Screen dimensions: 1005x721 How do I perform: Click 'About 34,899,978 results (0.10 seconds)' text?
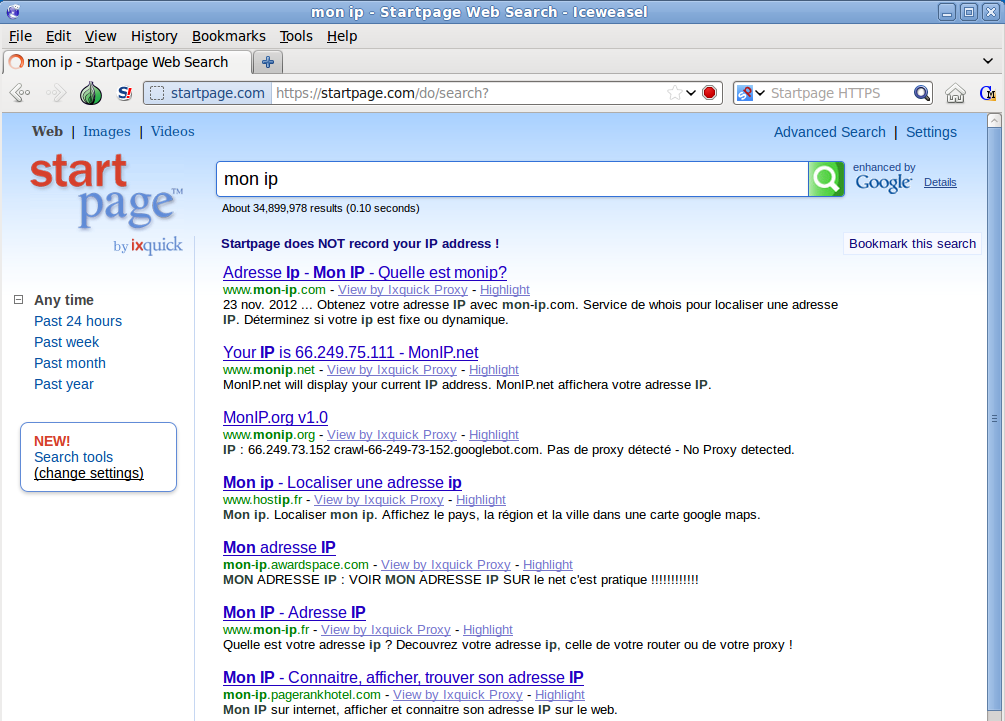[320, 208]
